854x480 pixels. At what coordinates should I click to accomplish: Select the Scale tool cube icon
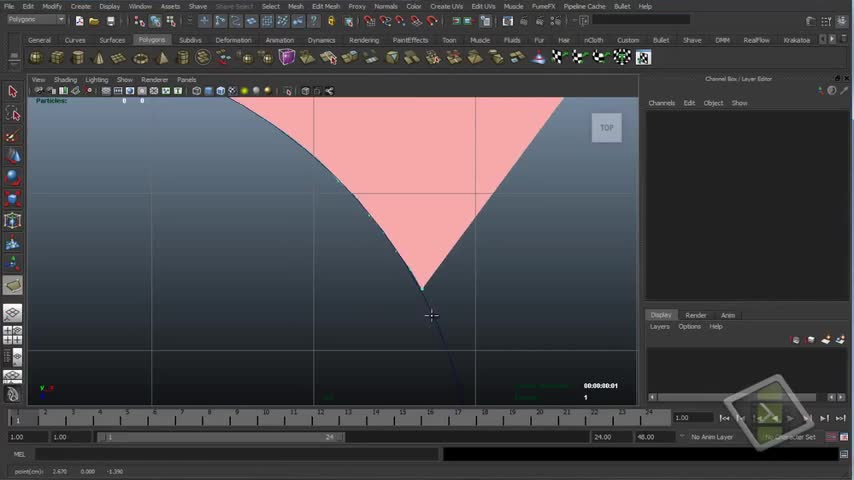pos(13,199)
